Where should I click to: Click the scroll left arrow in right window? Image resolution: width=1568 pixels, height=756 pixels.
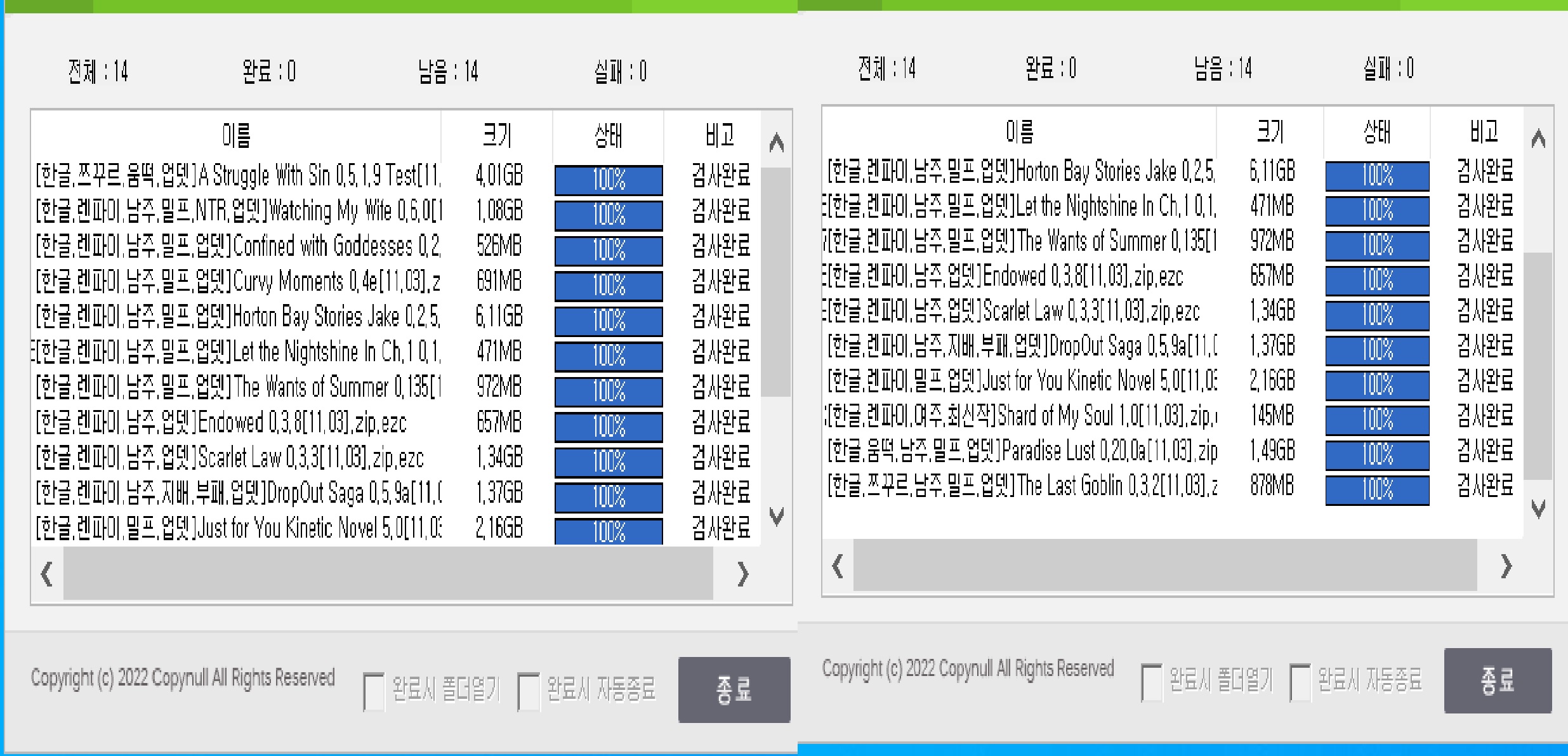[x=838, y=565]
